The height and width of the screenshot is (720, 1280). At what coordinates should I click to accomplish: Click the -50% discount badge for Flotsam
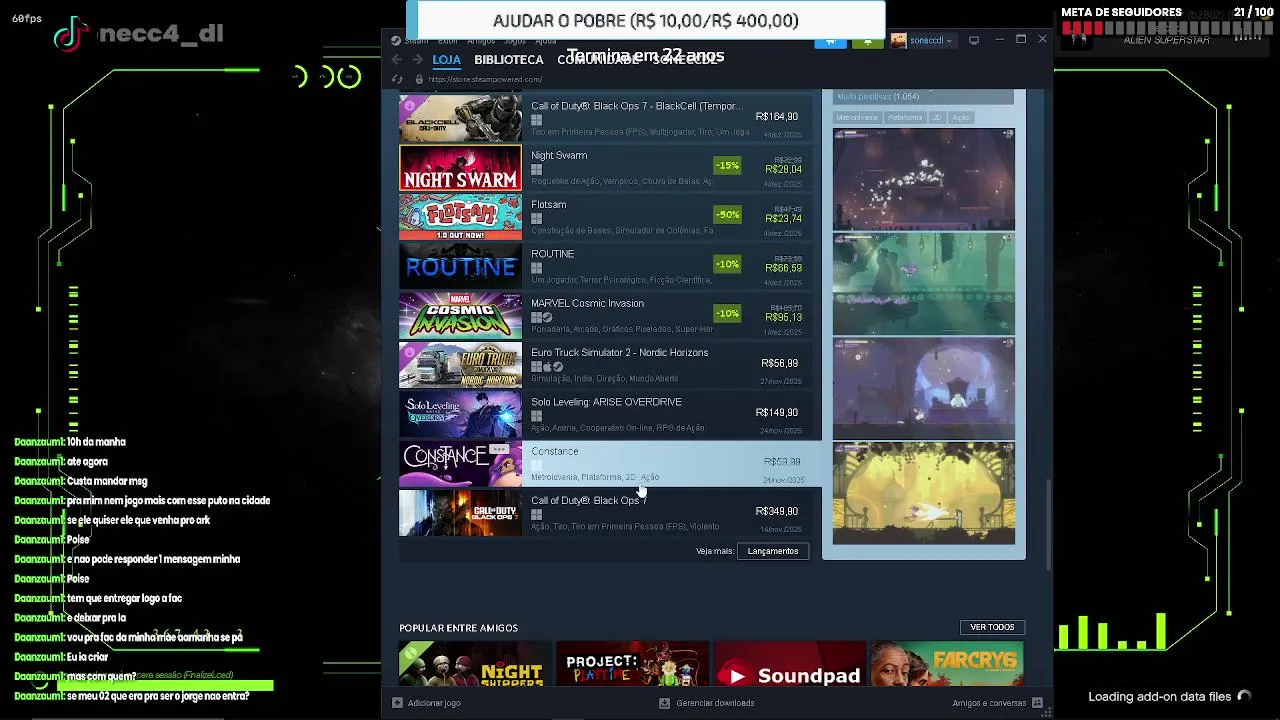click(727, 215)
